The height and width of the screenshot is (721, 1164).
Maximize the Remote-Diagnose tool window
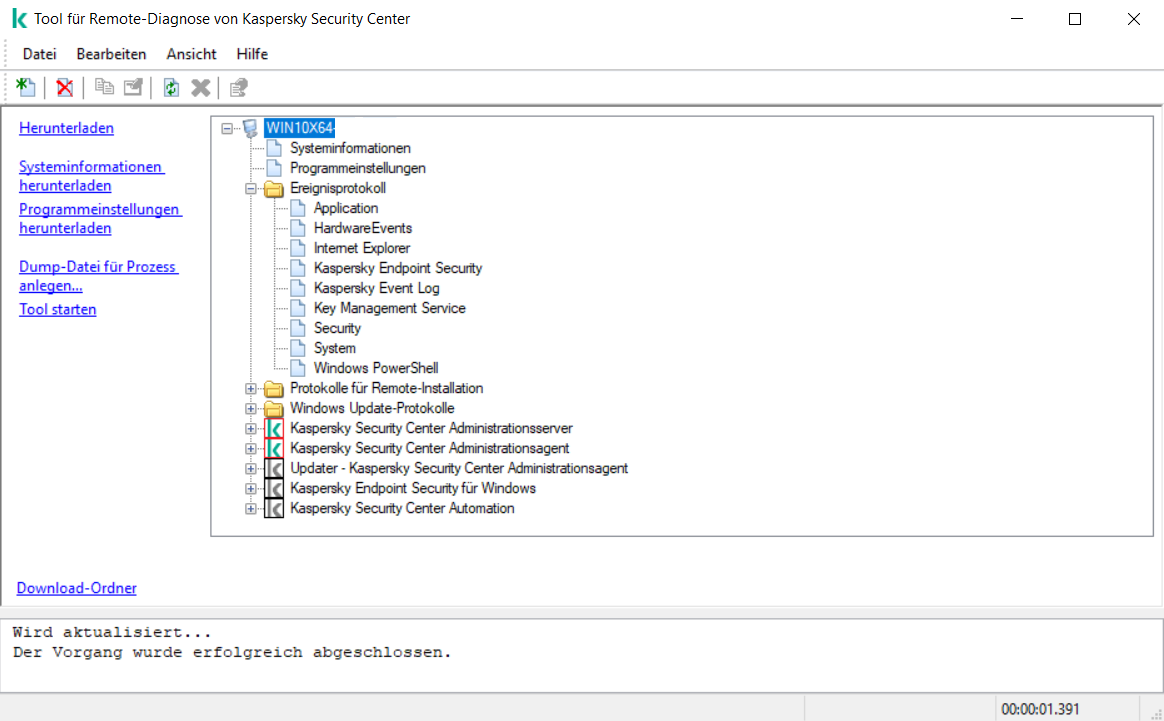1075,19
